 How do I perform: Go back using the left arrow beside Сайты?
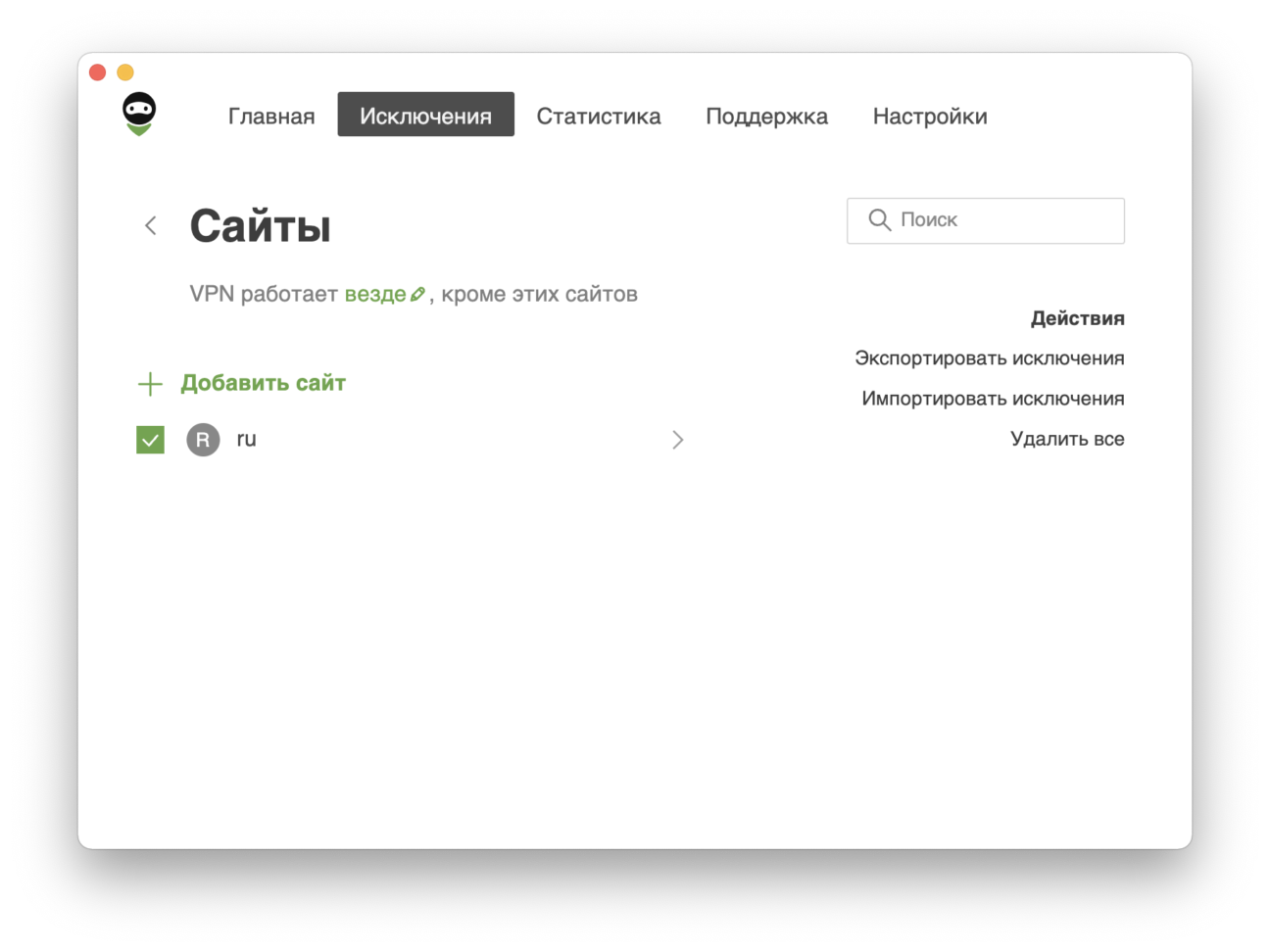151,225
